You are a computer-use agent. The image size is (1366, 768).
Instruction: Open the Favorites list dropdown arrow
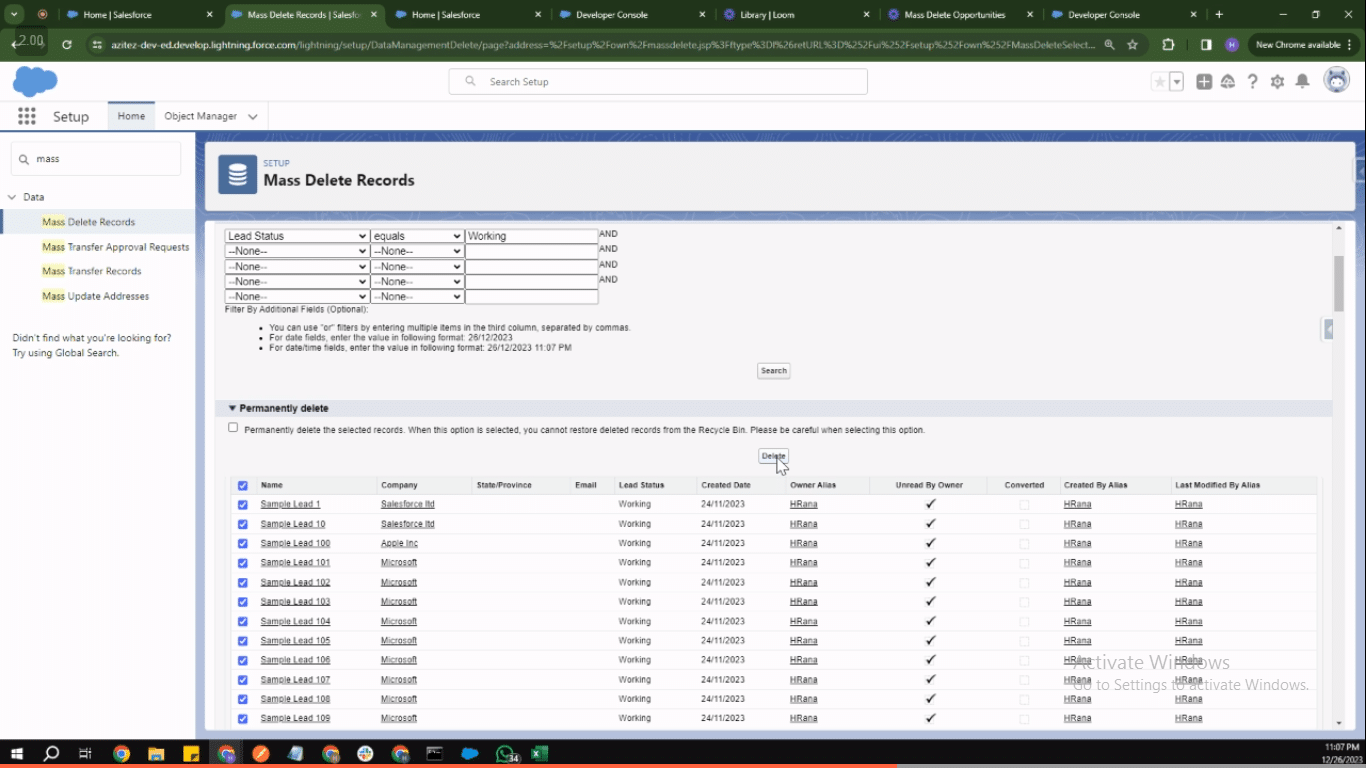(1177, 82)
